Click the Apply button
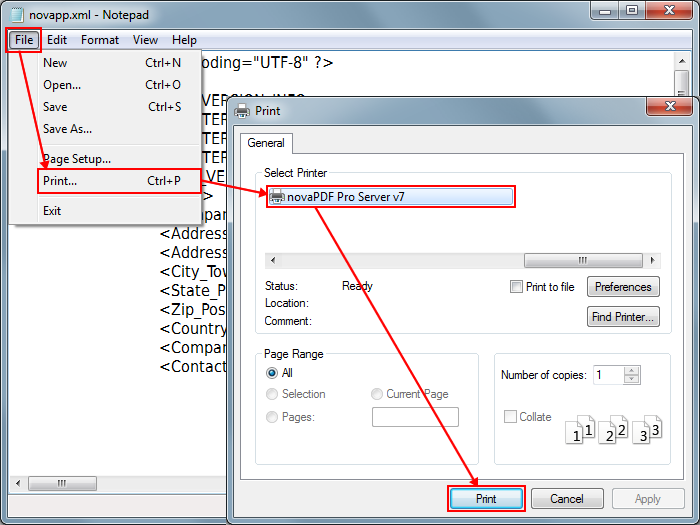This screenshot has height=525, width=700. pos(648,499)
